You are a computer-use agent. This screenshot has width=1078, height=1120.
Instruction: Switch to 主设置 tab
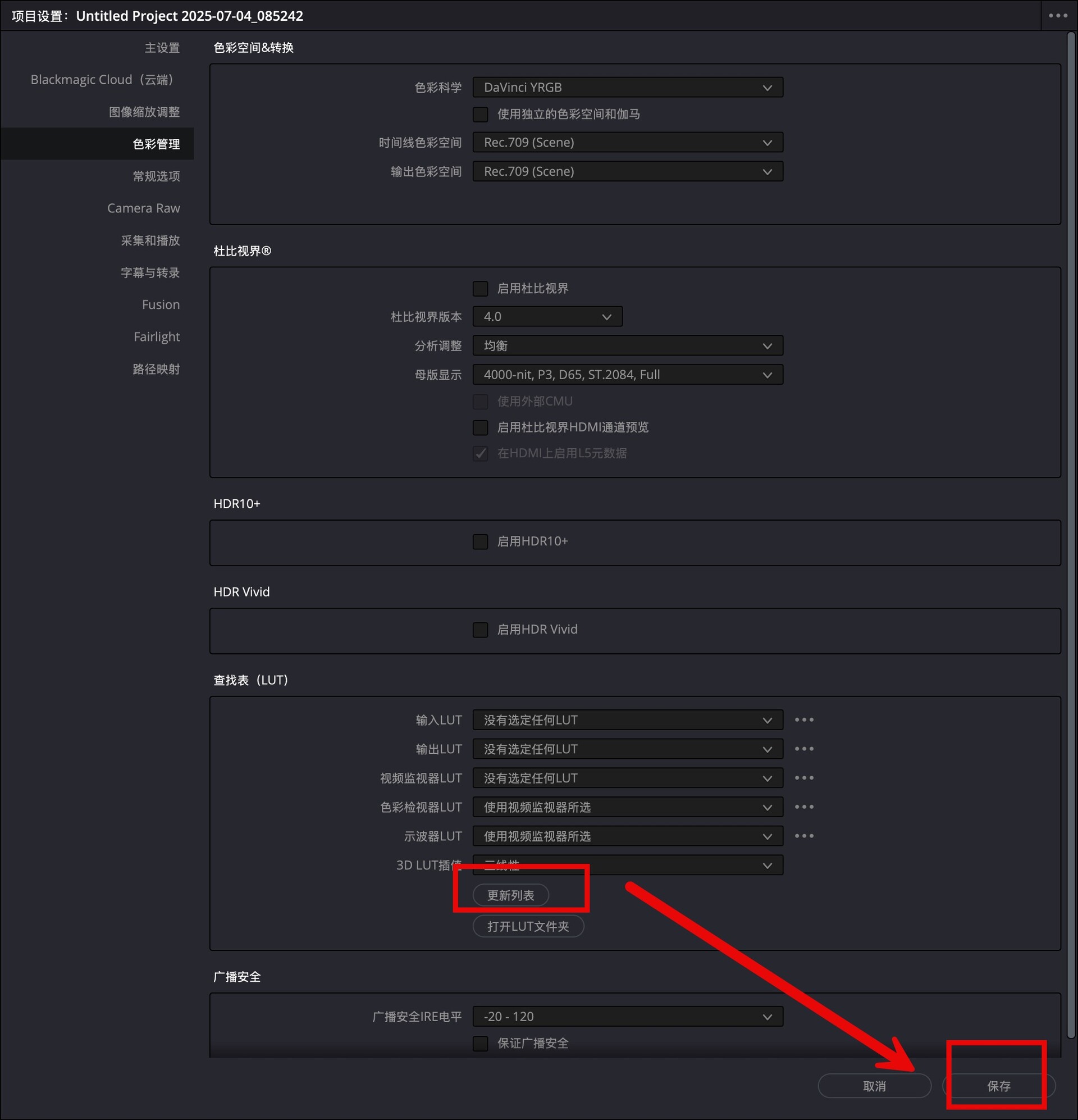pos(162,48)
